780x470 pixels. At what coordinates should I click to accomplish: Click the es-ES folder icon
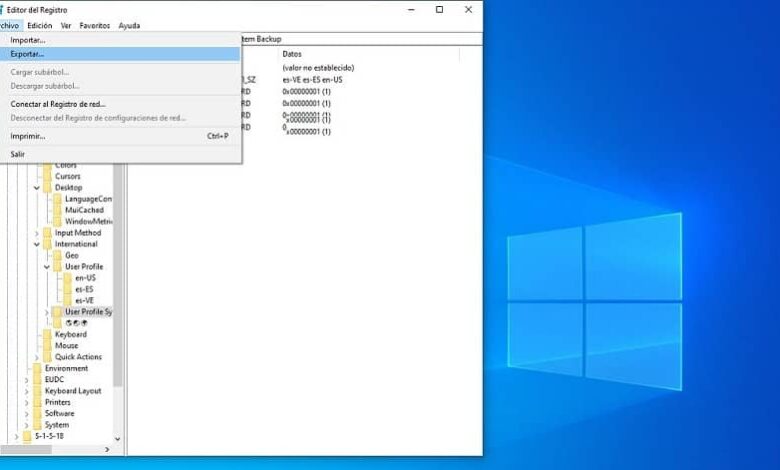pyautogui.click(x=68, y=289)
